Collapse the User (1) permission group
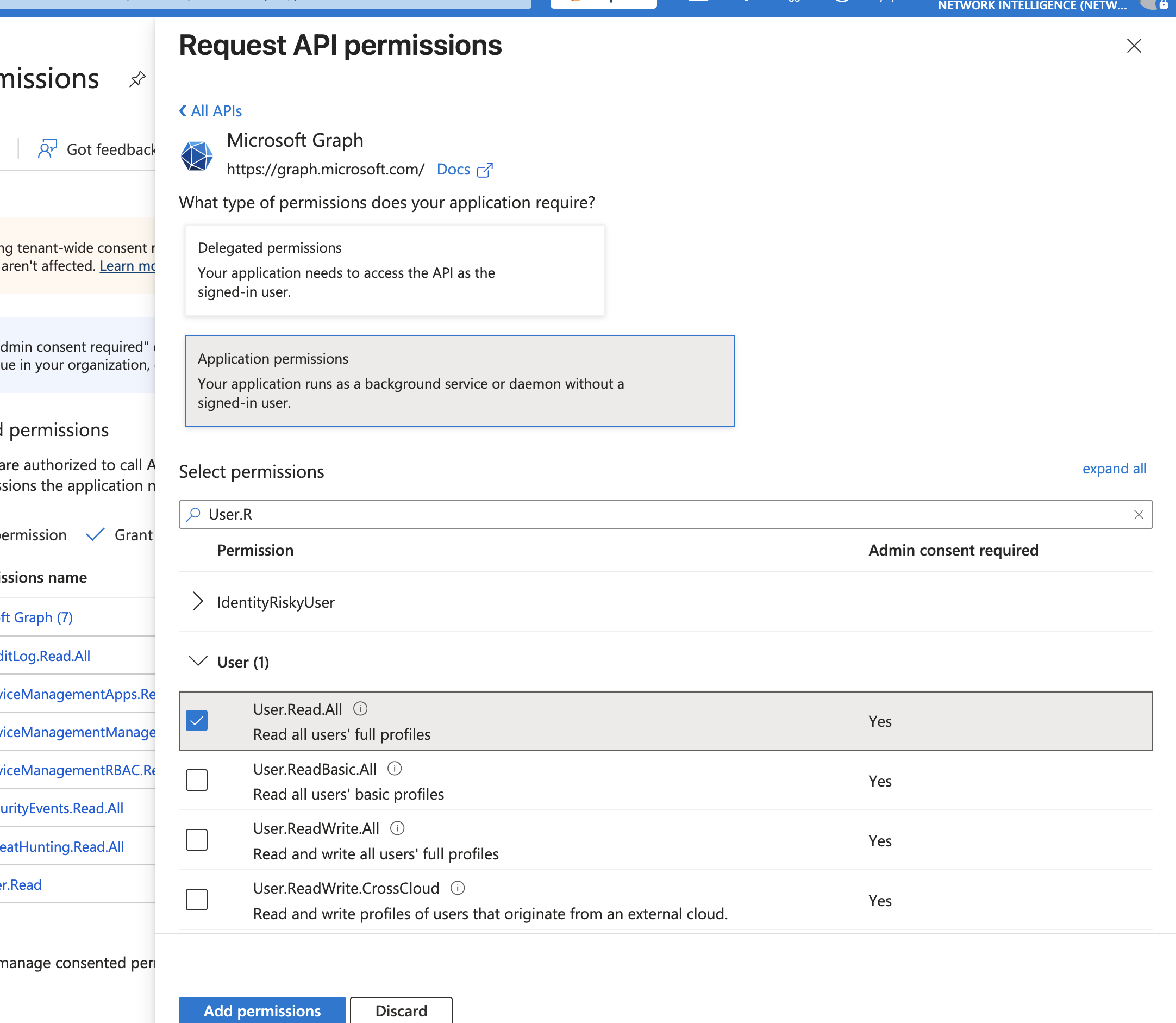 197,661
